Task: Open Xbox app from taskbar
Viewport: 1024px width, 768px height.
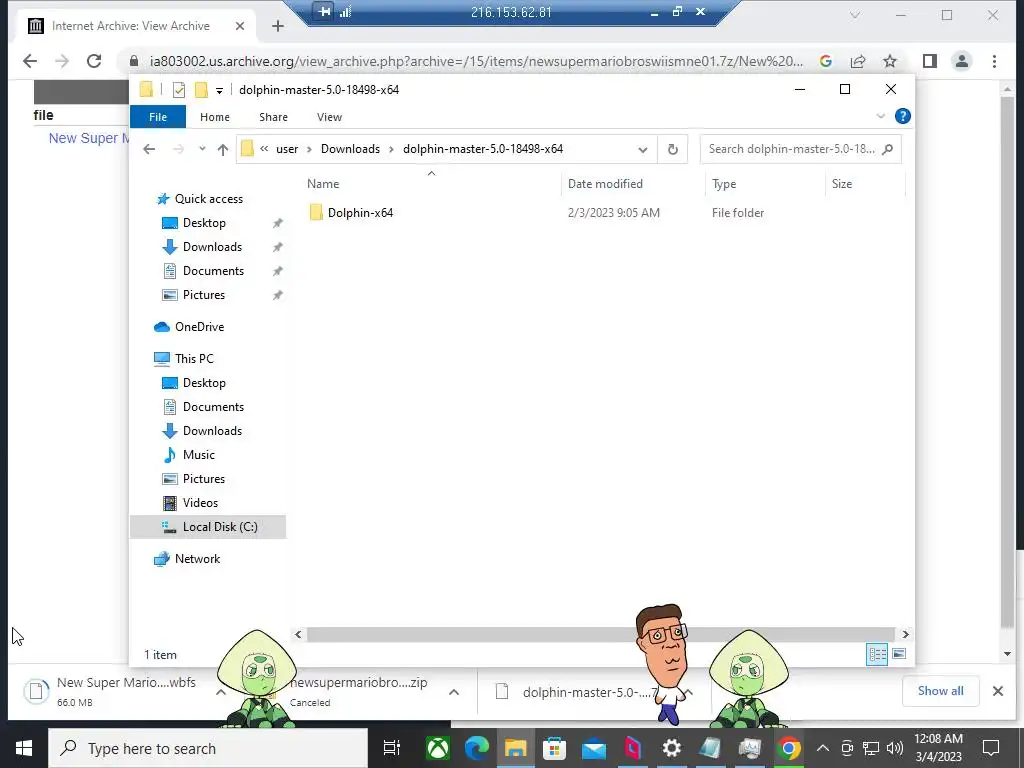Action: 438,748
